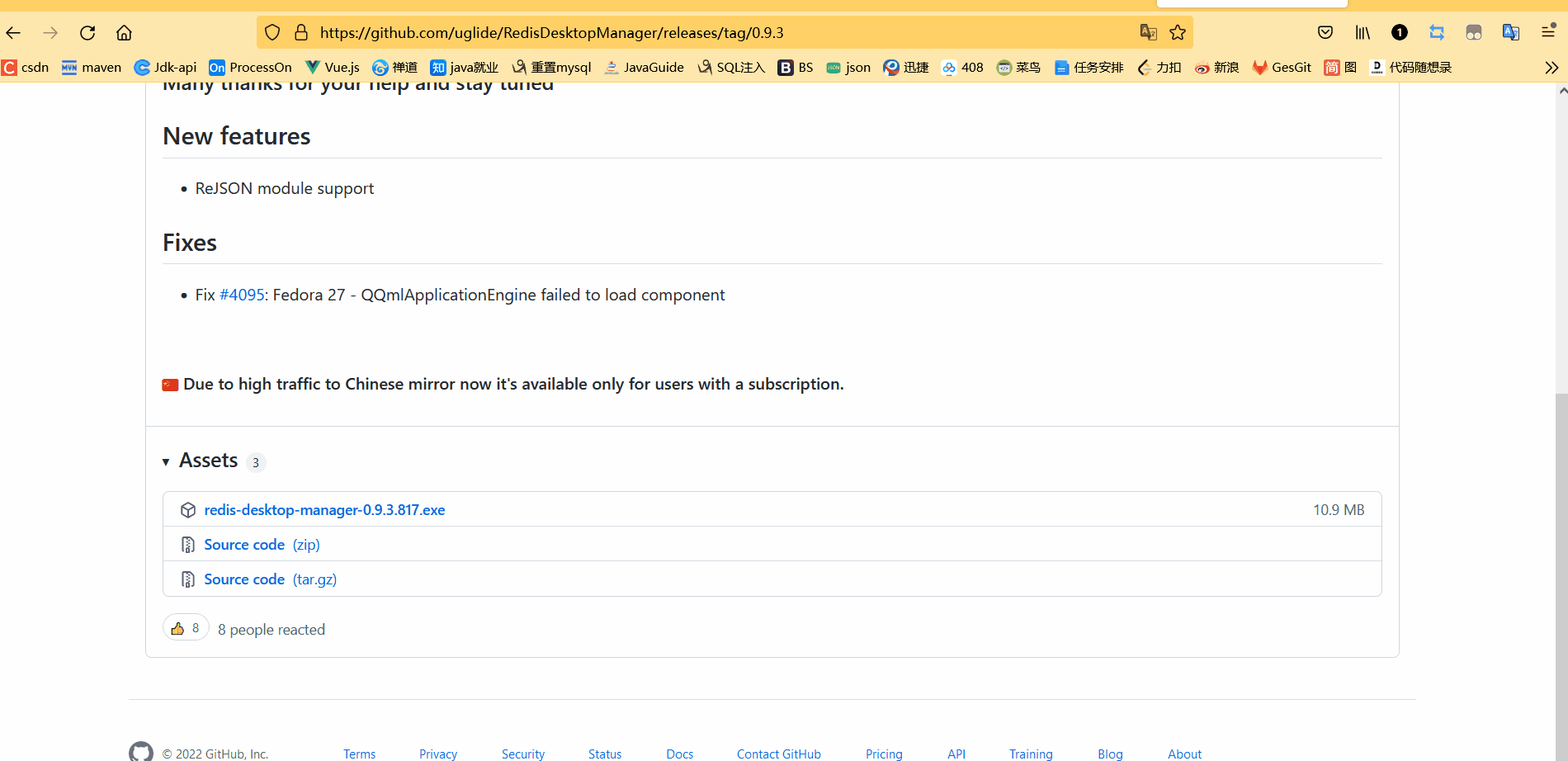
Task: Open the 力扣 bookmark
Action: click(1159, 68)
